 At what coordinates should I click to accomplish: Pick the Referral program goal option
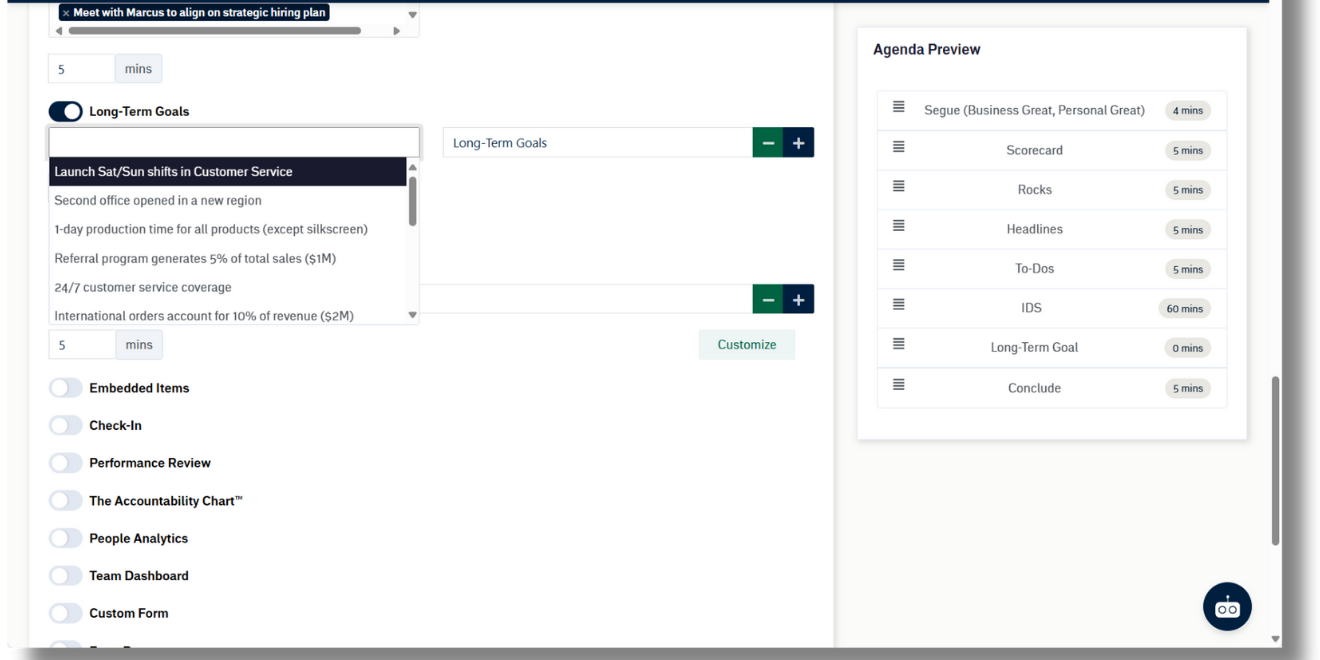pos(195,258)
